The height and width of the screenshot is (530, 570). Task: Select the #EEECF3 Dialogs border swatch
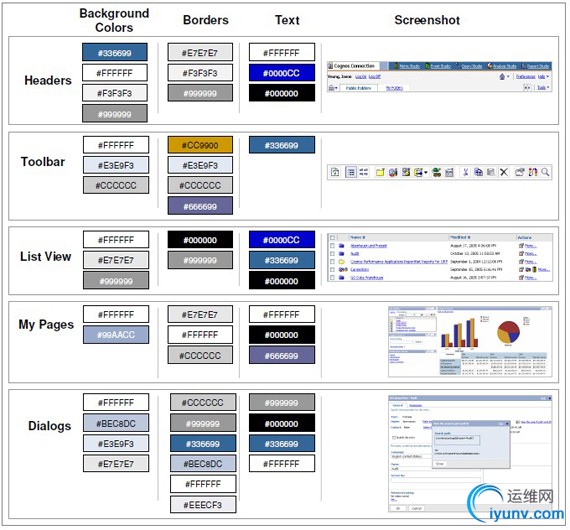[x=203, y=505]
